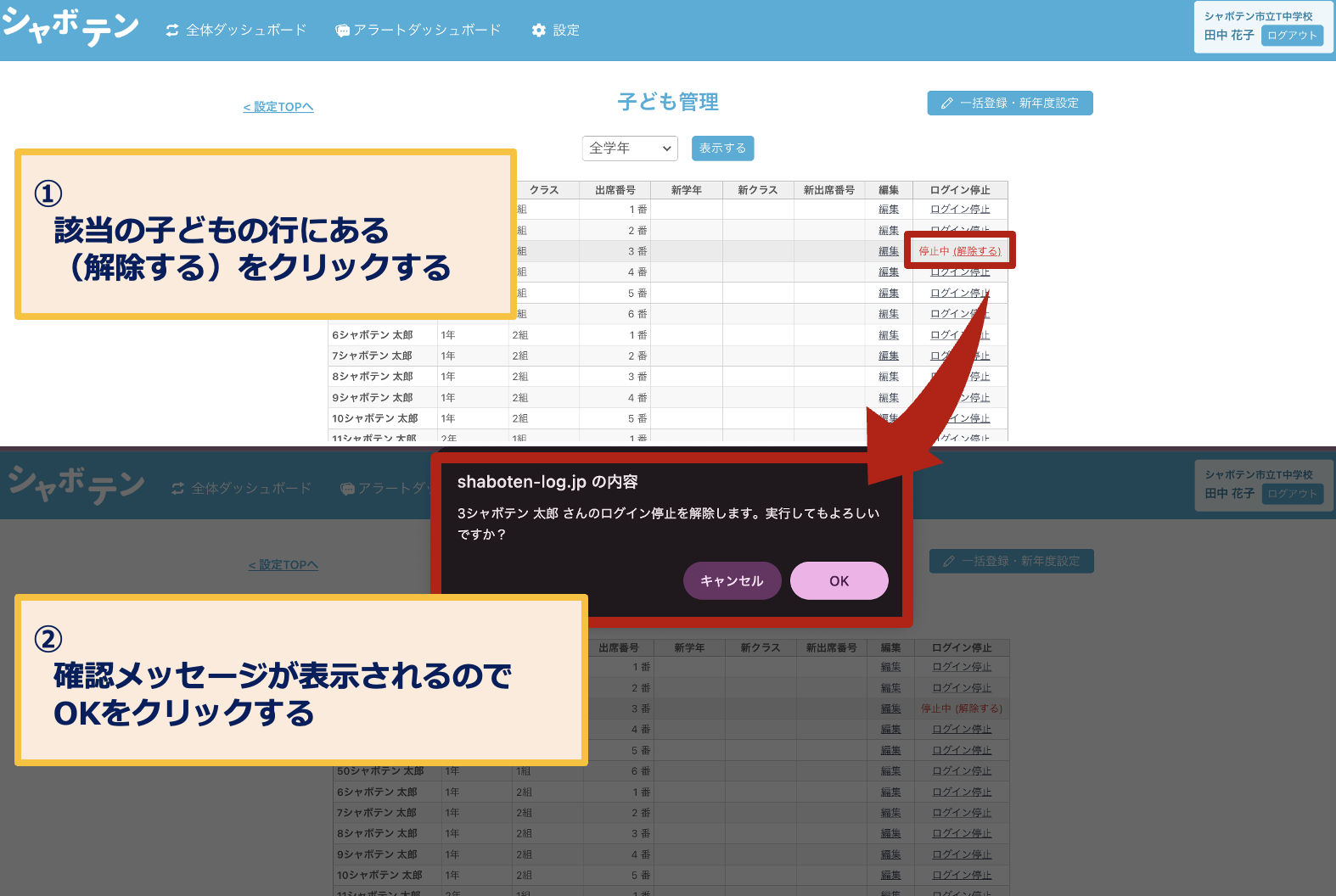Click 10シャボテン 太郎 name in upper table
Screen dimensions: 1336x896
[375, 418]
